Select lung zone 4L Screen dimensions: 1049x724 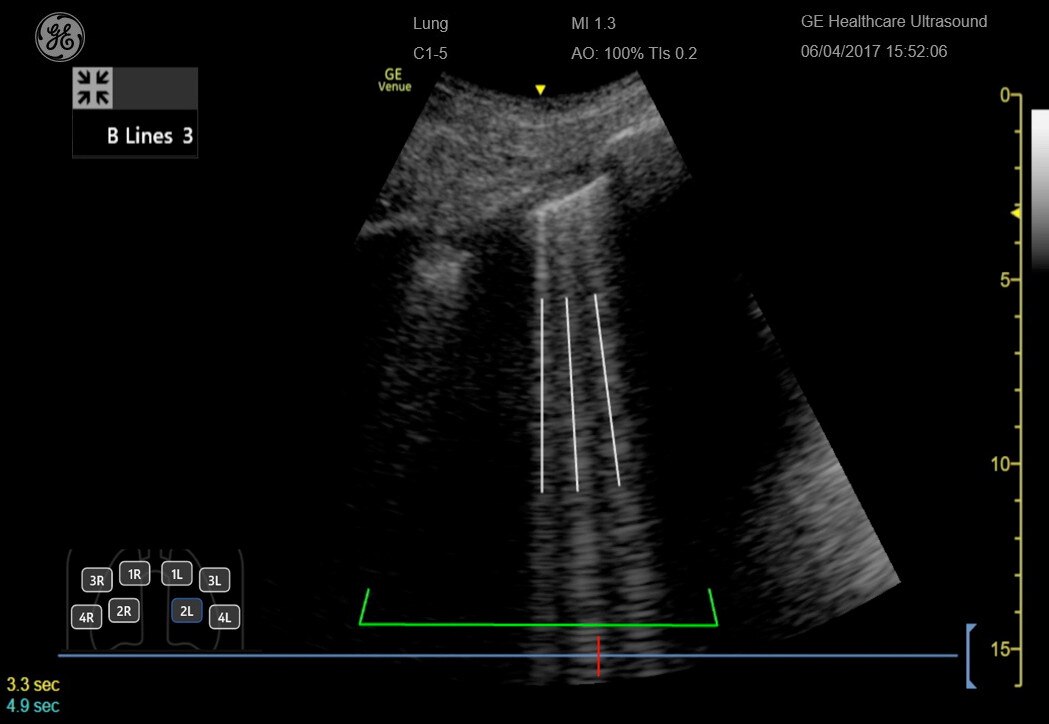[224, 617]
